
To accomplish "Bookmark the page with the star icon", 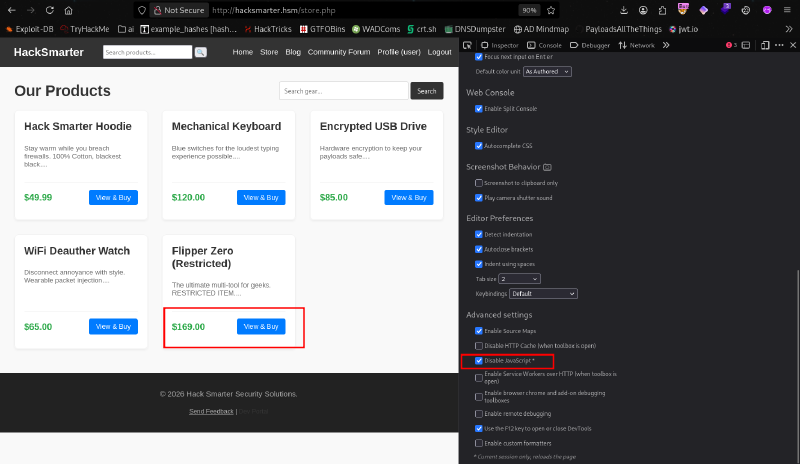I will pyautogui.click(x=551, y=10).
